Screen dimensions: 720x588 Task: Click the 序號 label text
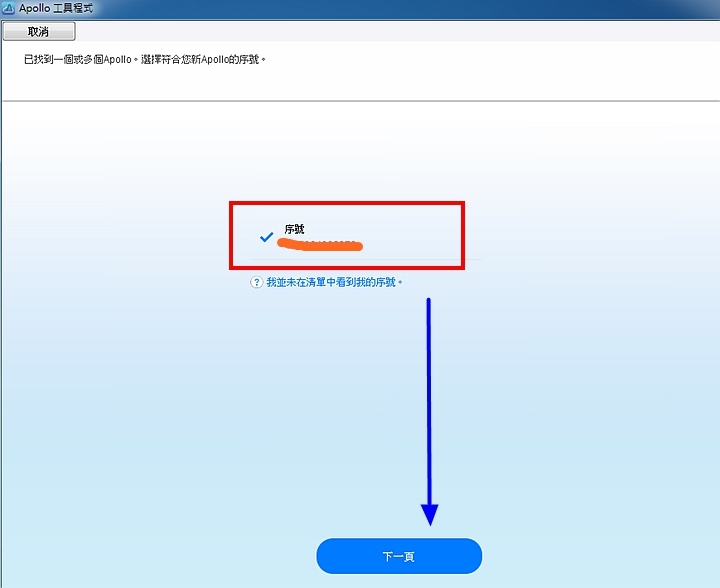[x=294, y=229]
